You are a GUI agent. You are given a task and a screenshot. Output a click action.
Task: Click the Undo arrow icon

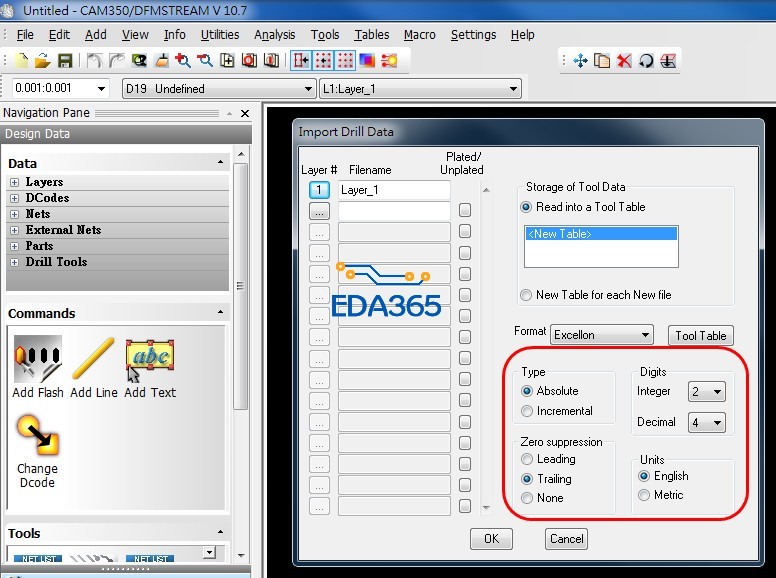coord(94,61)
